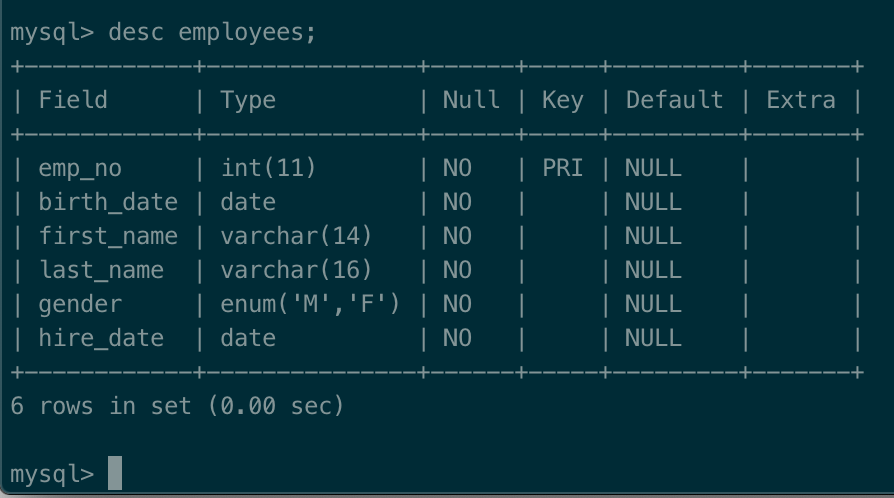
Task: Click the first_name field name
Action: (108, 236)
